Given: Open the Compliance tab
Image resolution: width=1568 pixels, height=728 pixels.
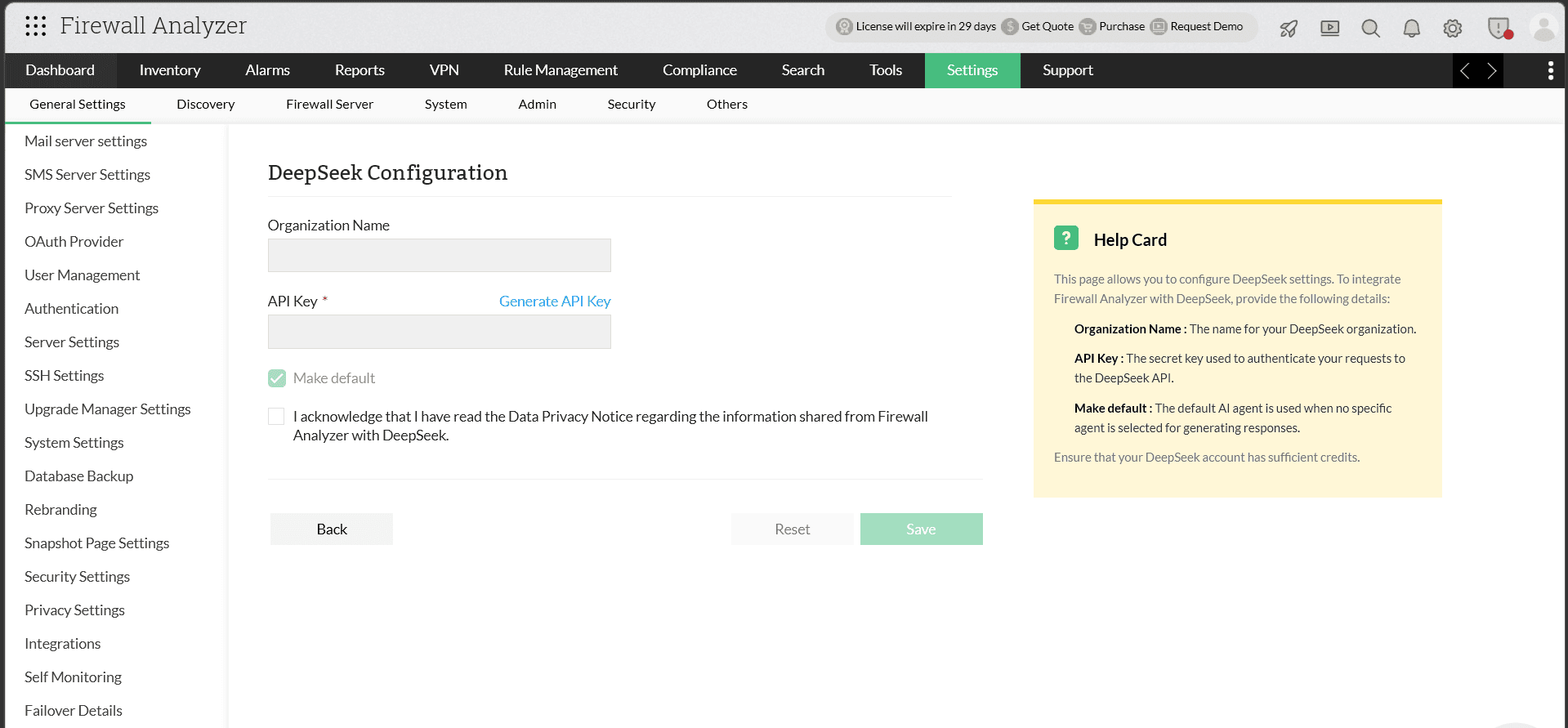Looking at the screenshot, I should coord(699,70).
